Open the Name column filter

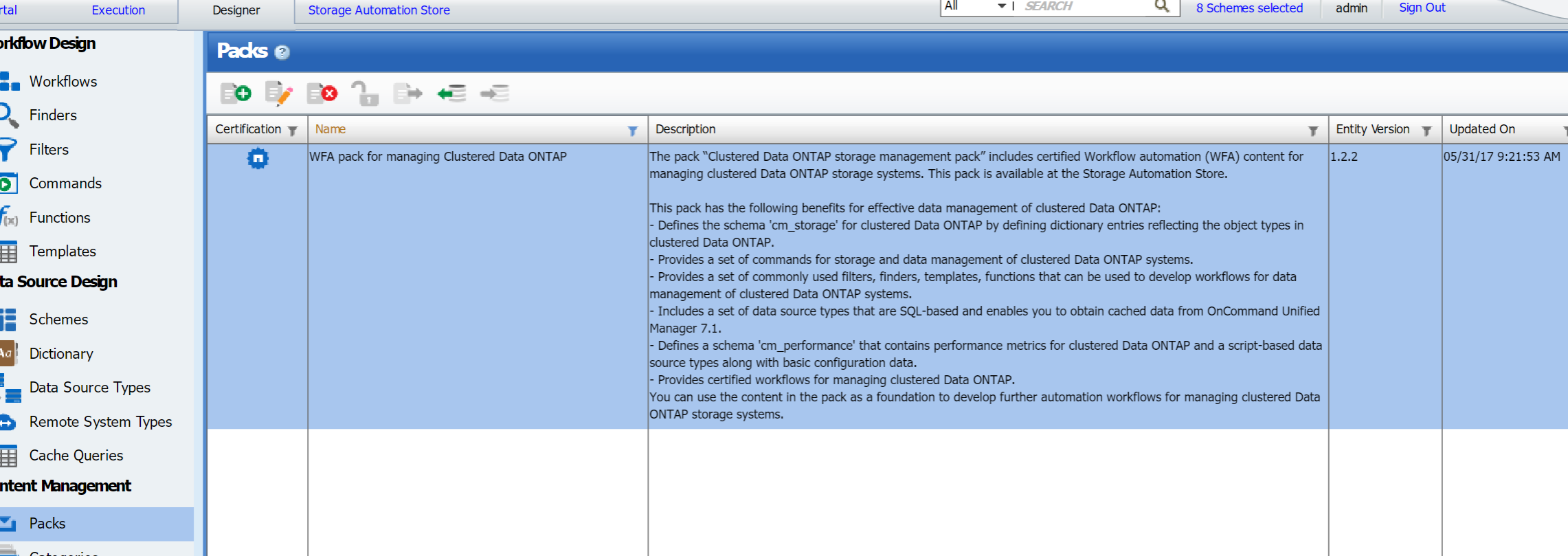coord(632,131)
